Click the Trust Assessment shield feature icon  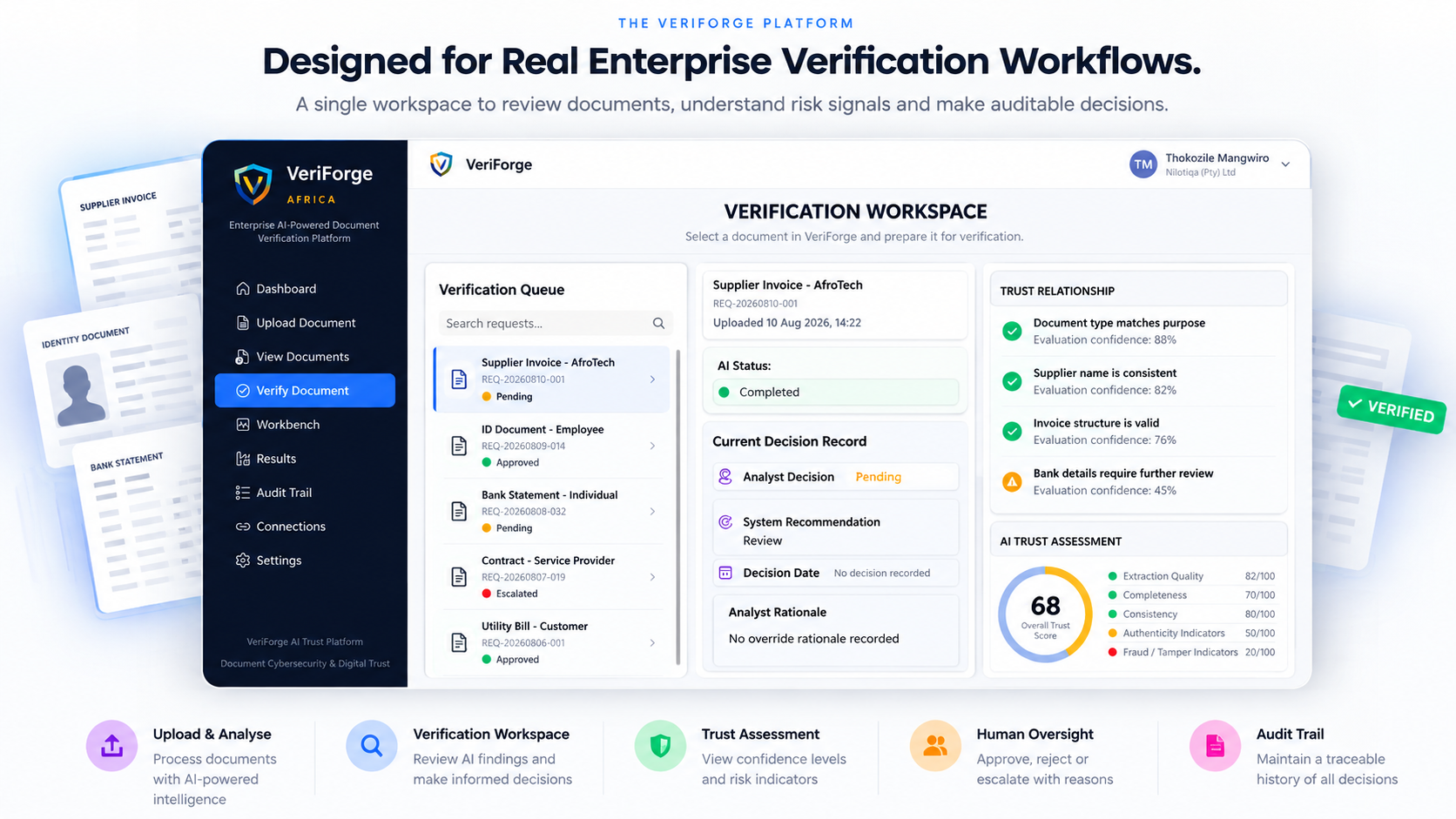[x=660, y=746]
